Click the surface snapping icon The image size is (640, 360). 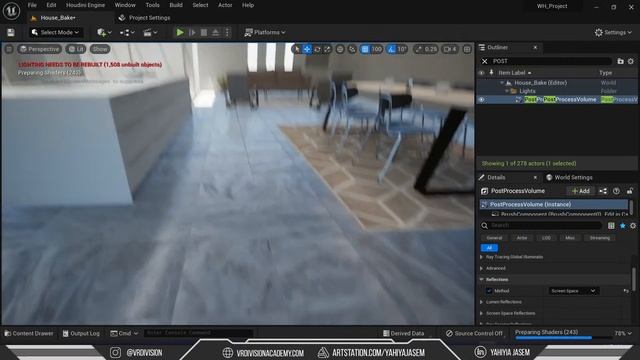[x=352, y=49]
